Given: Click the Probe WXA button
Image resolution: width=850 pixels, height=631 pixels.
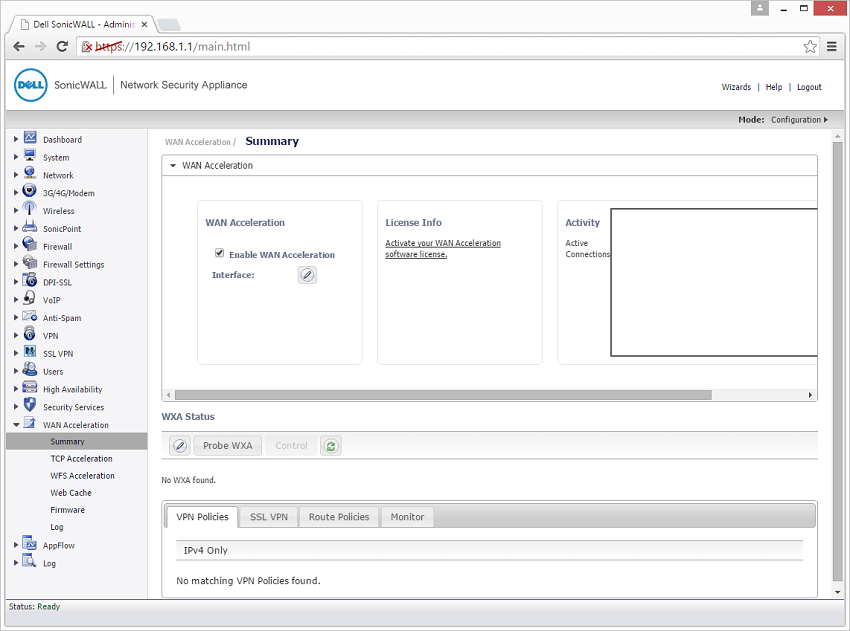Looking at the screenshot, I should (x=228, y=446).
